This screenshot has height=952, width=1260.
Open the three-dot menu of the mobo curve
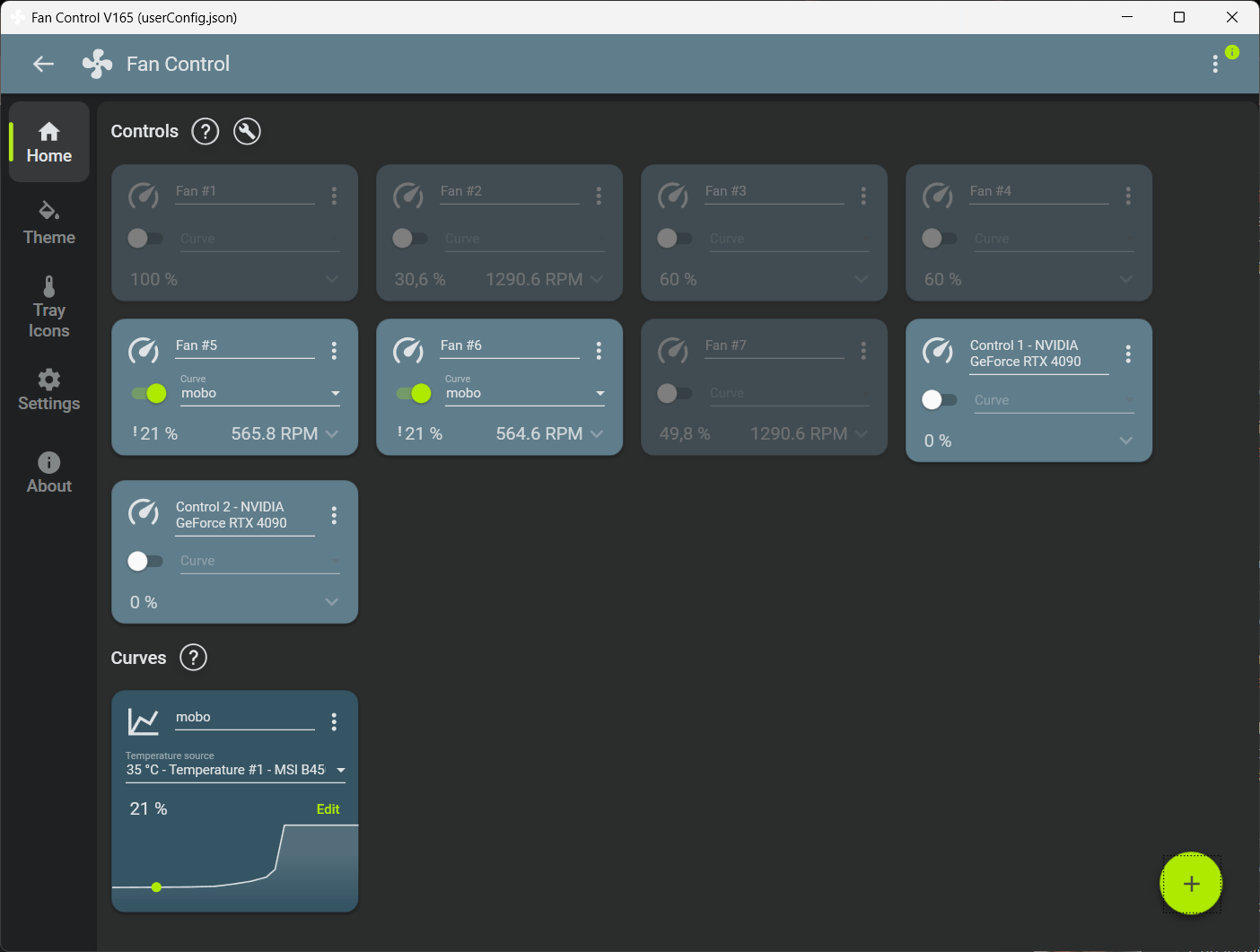click(x=334, y=721)
